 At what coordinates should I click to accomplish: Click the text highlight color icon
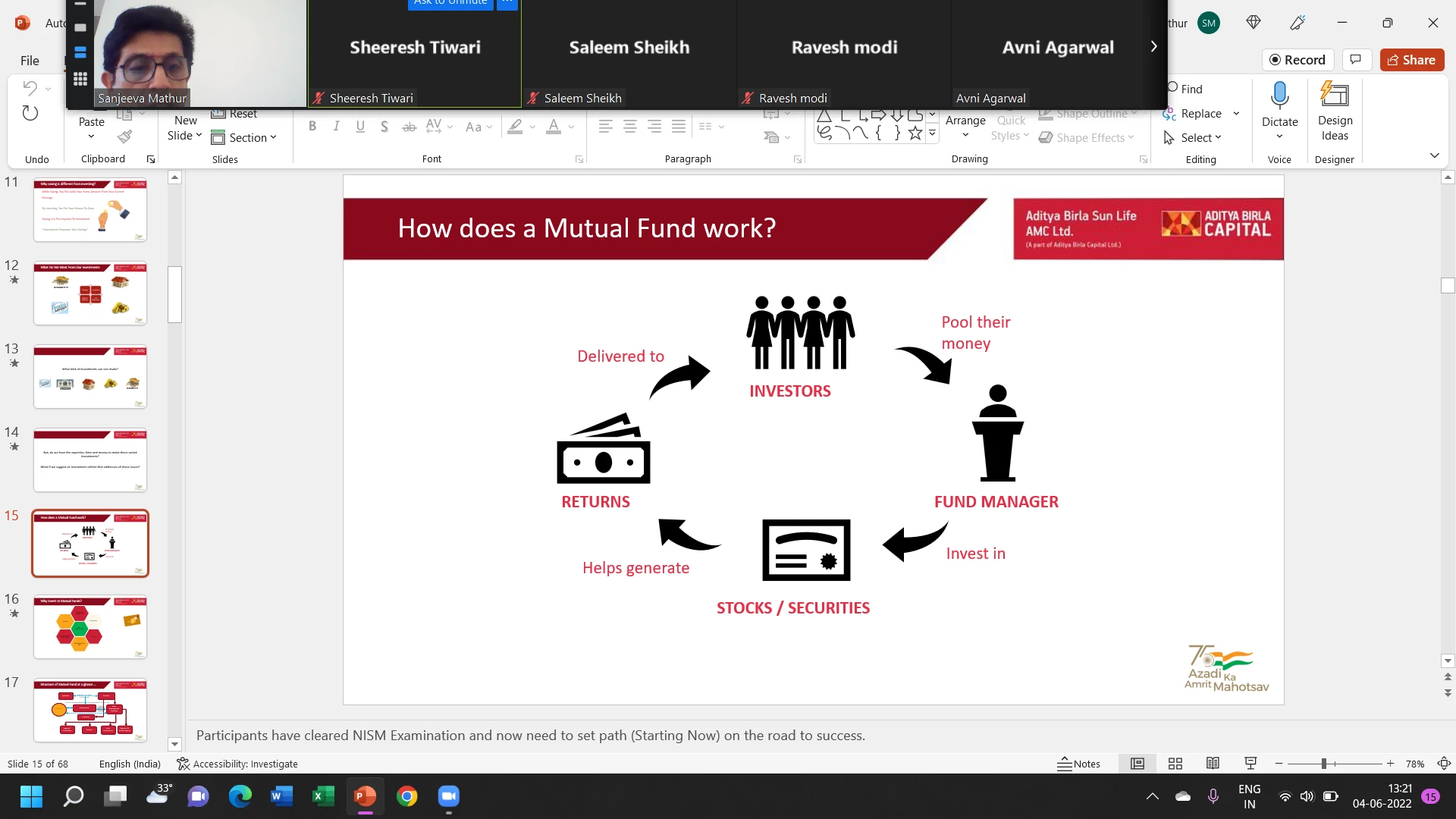point(516,127)
